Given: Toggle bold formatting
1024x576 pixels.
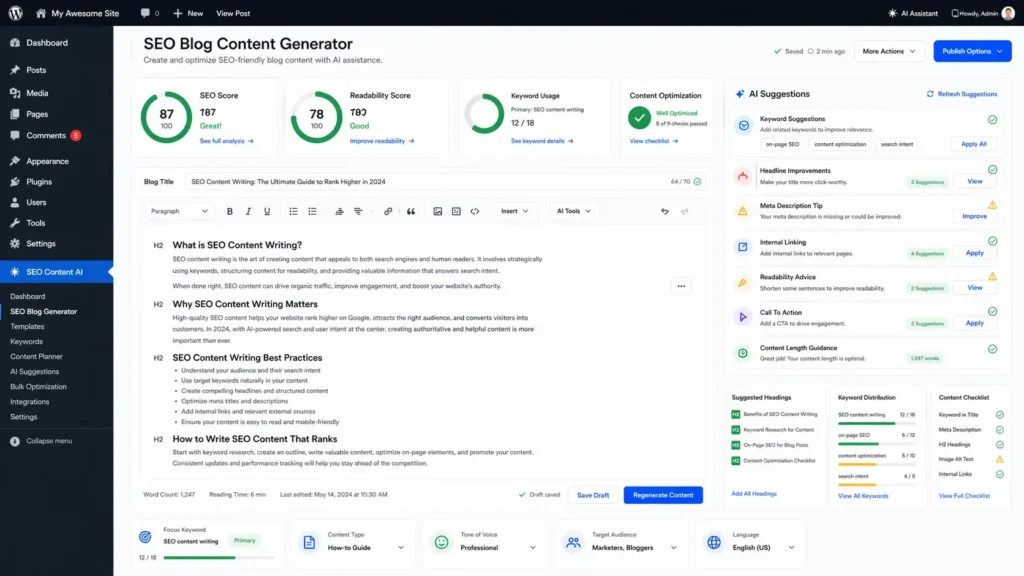Looking at the screenshot, I should coord(229,212).
